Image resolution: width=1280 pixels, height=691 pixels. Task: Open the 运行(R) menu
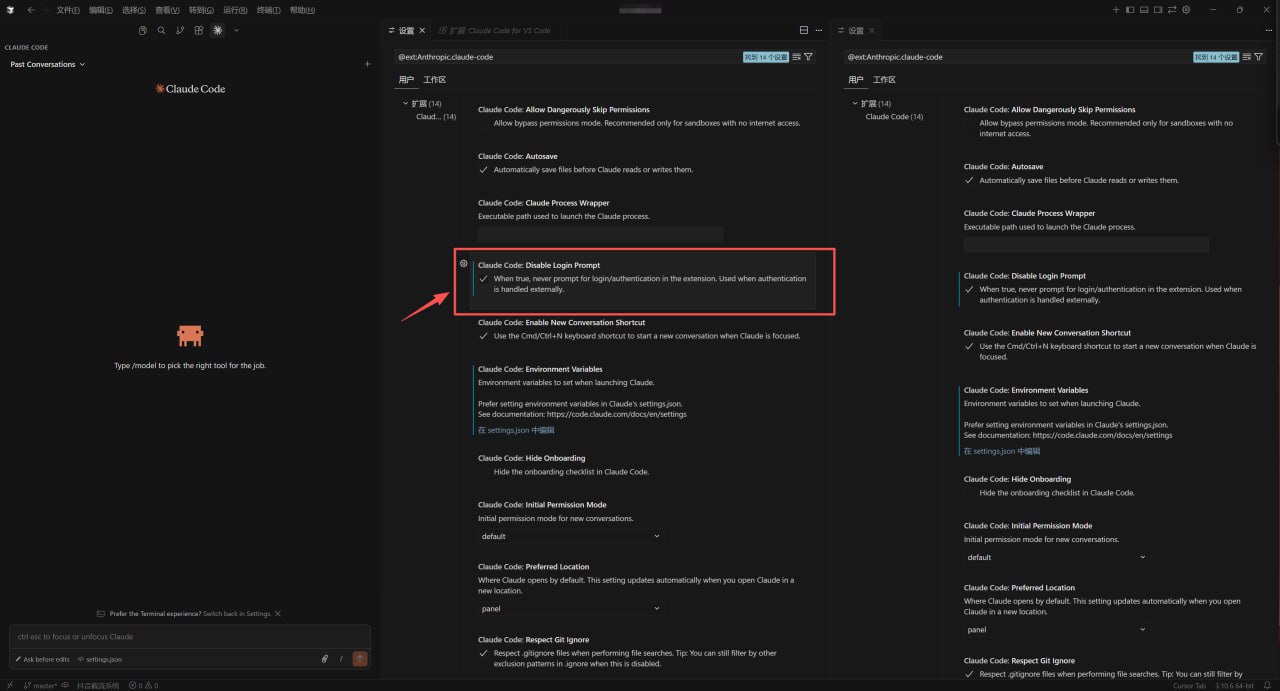click(x=235, y=10)
